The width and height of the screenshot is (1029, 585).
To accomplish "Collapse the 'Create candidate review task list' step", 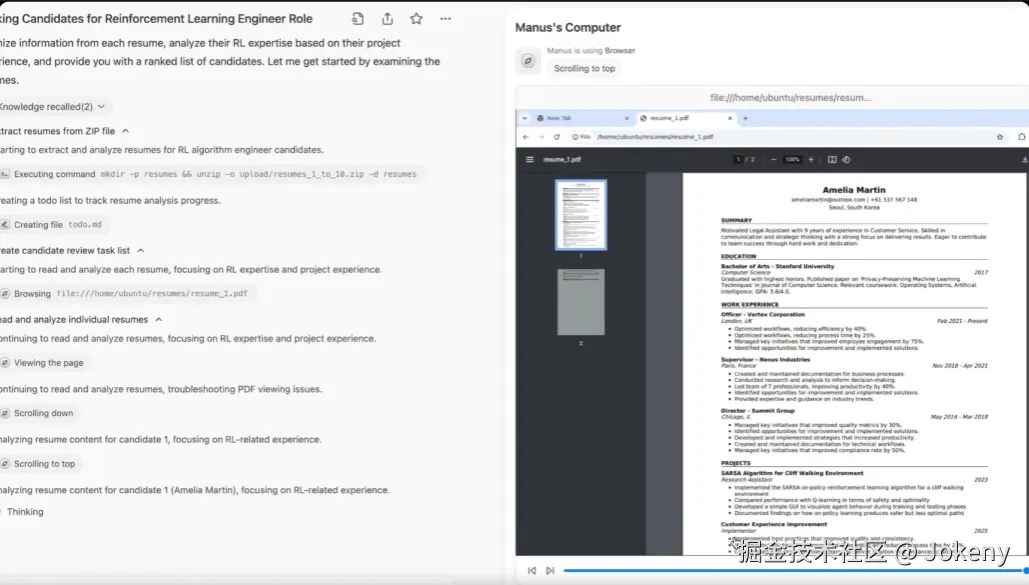I will coord(140,251).
